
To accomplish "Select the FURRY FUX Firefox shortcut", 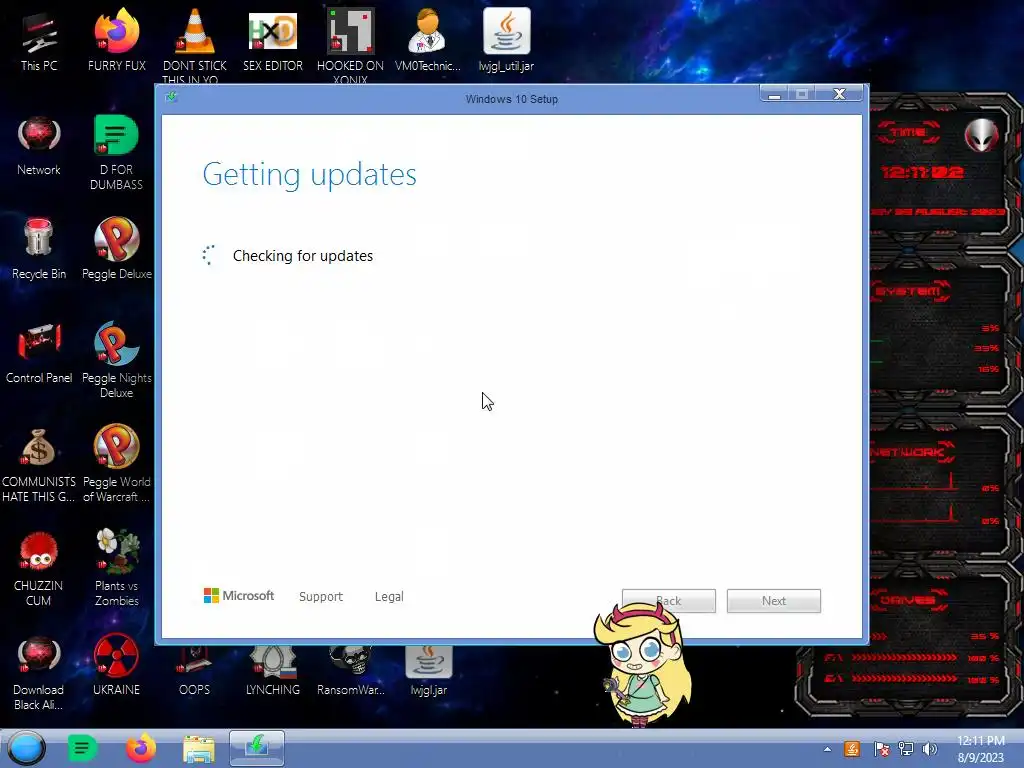I will pyautogui.click(x=116, y=40).
